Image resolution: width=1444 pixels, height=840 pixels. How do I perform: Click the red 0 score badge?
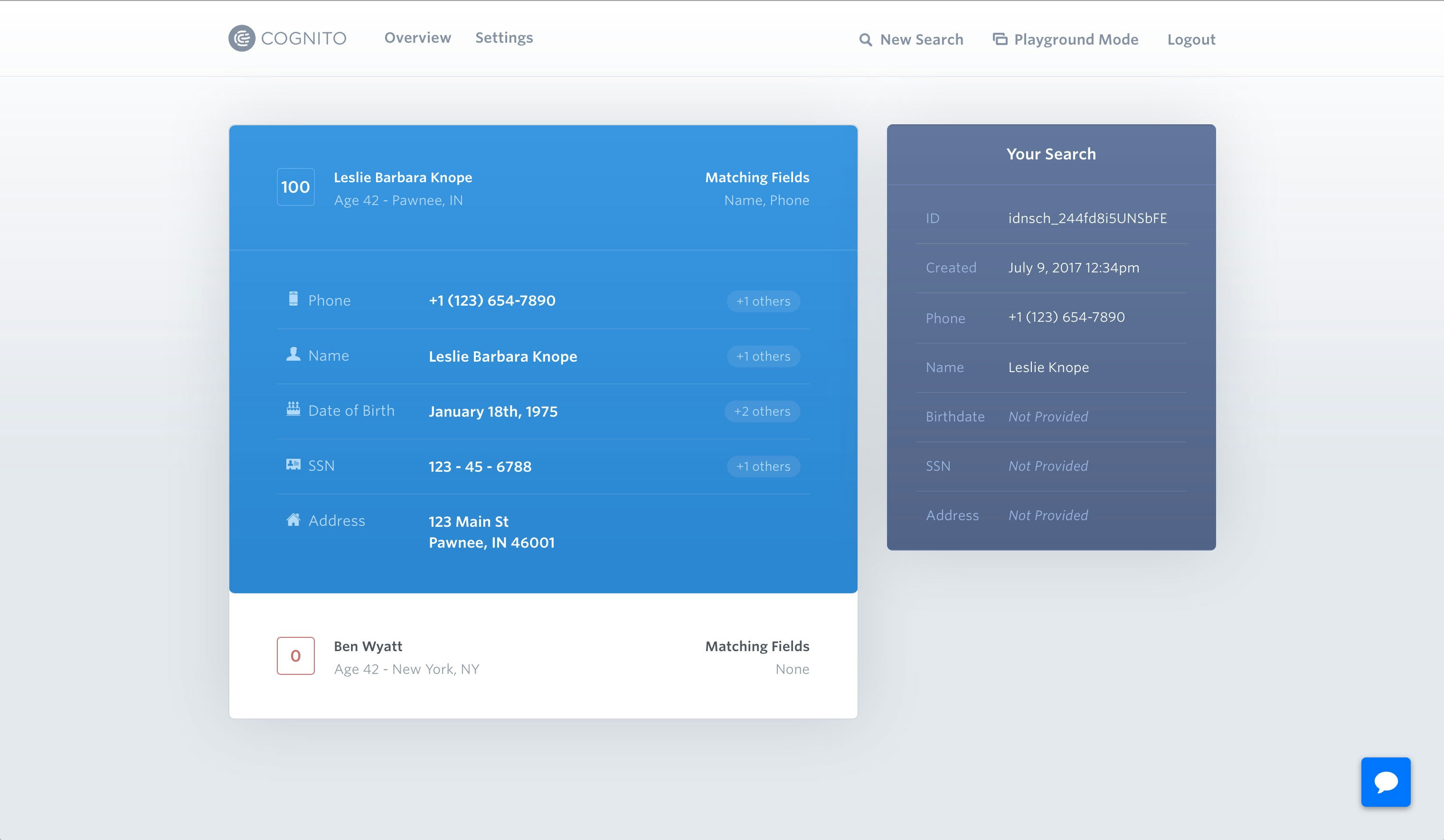(x=296, y=655)
